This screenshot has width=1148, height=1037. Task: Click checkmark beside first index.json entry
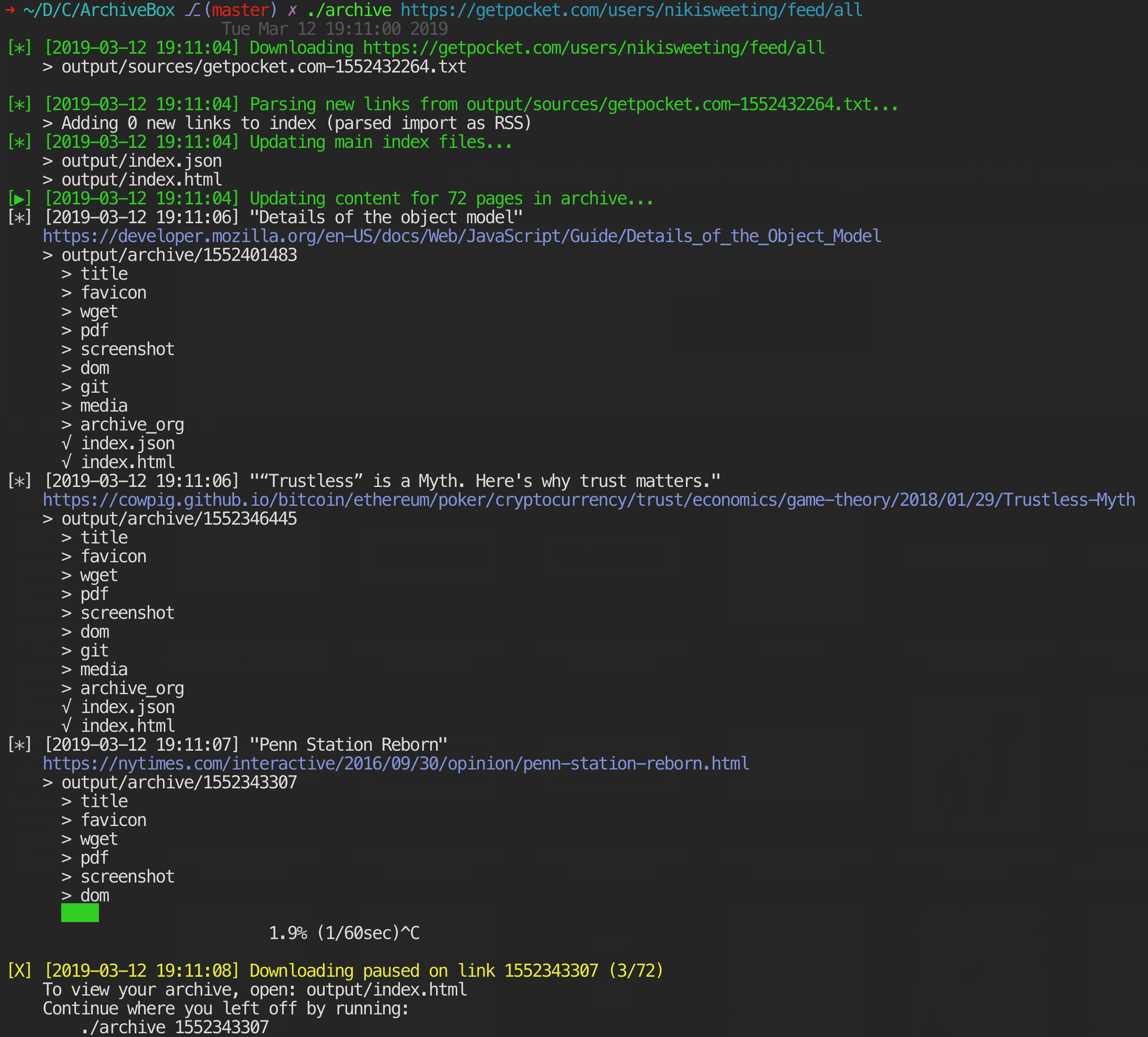click(66, 444)
